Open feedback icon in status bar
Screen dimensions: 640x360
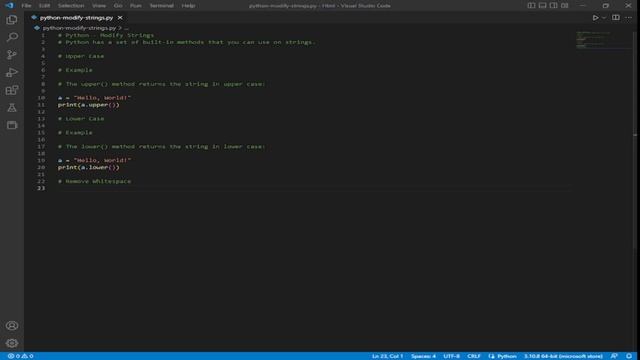coord(614,356)
